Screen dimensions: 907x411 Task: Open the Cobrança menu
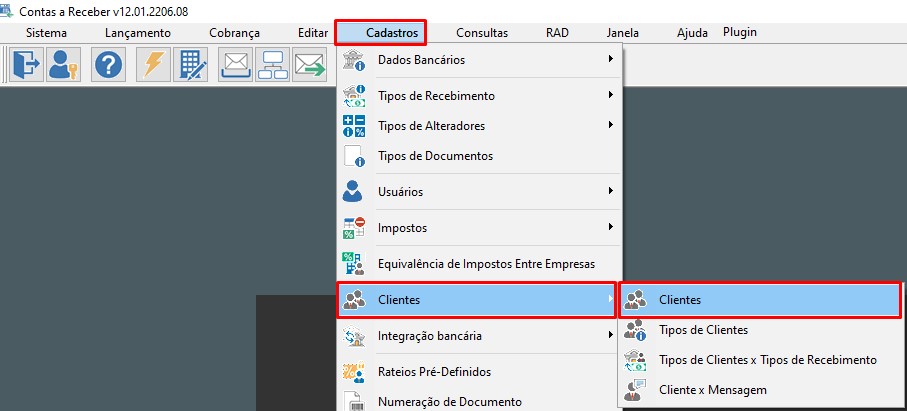234,33
